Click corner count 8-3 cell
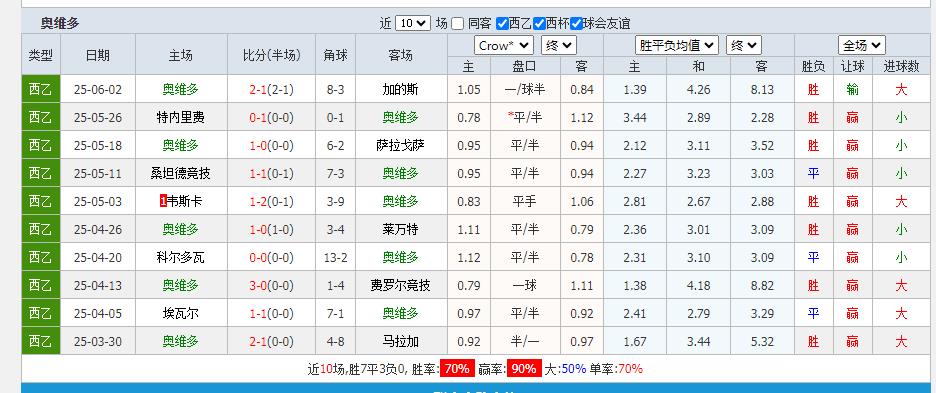Screen dimensions: 936x393 (x=335, y=90)
